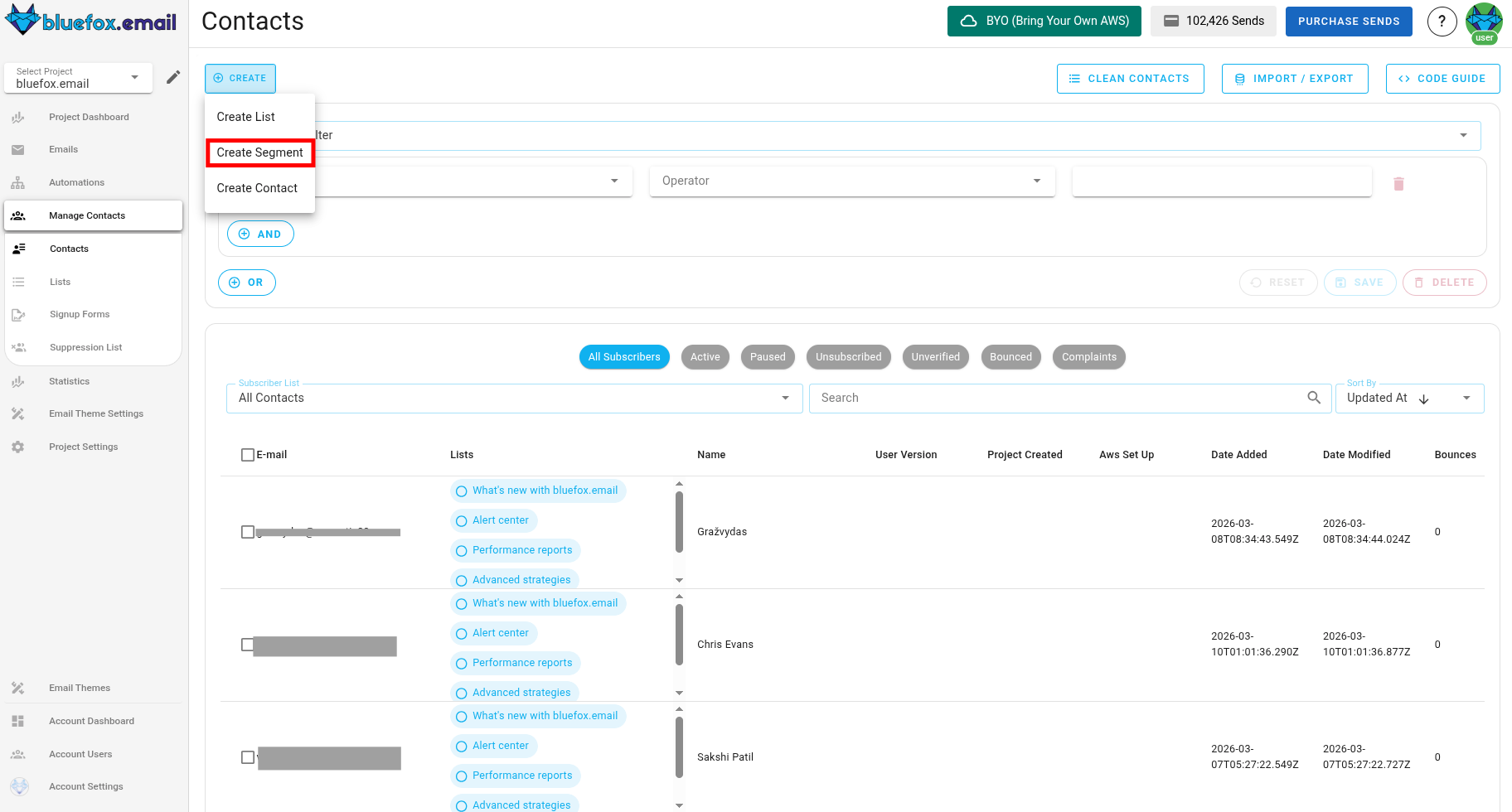Check the select-all E-mail checkbox

point(247,454)
